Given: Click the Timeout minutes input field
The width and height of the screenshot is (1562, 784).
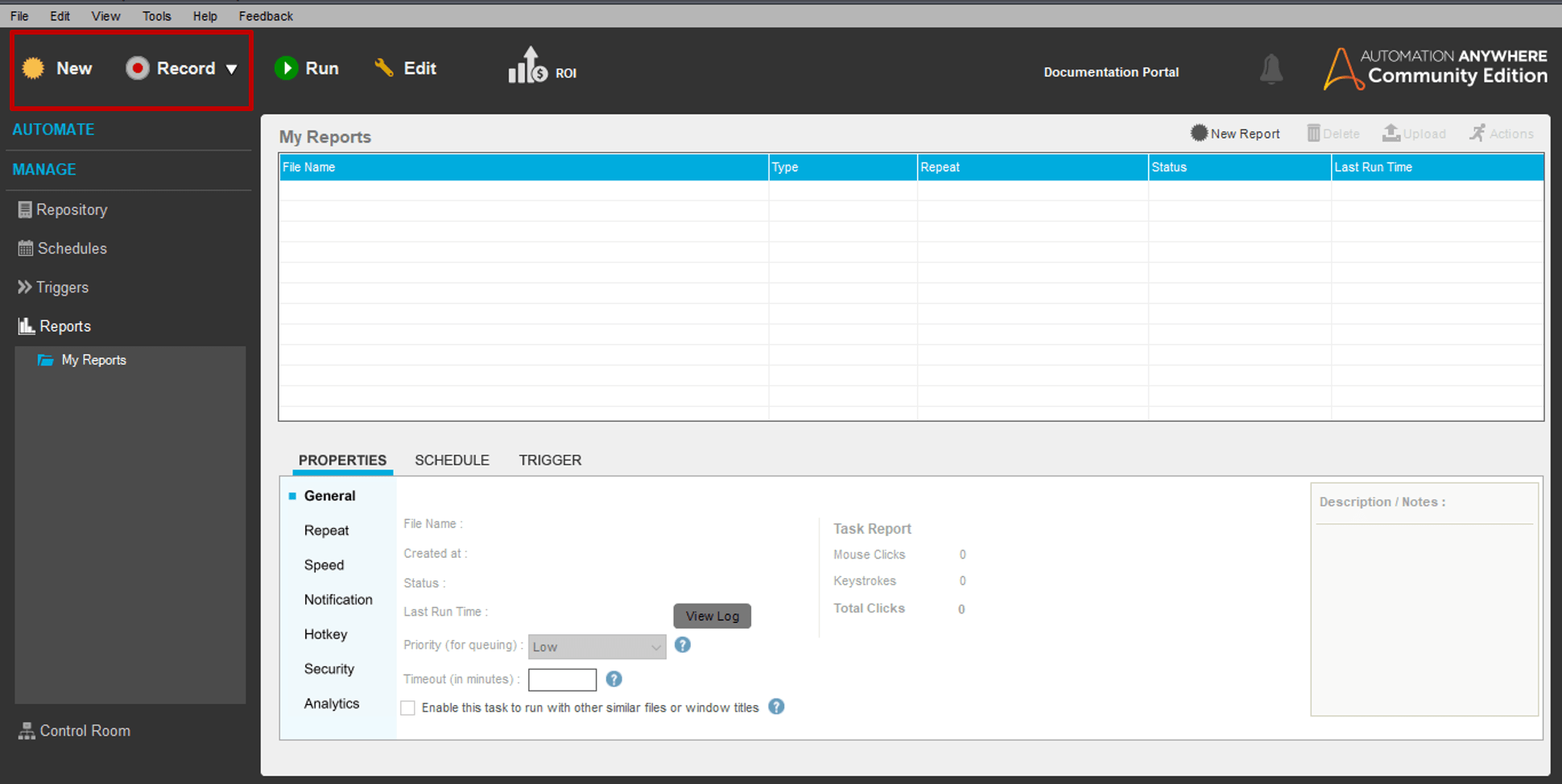Looking at the screenshot, I should [x=562, y=679].
